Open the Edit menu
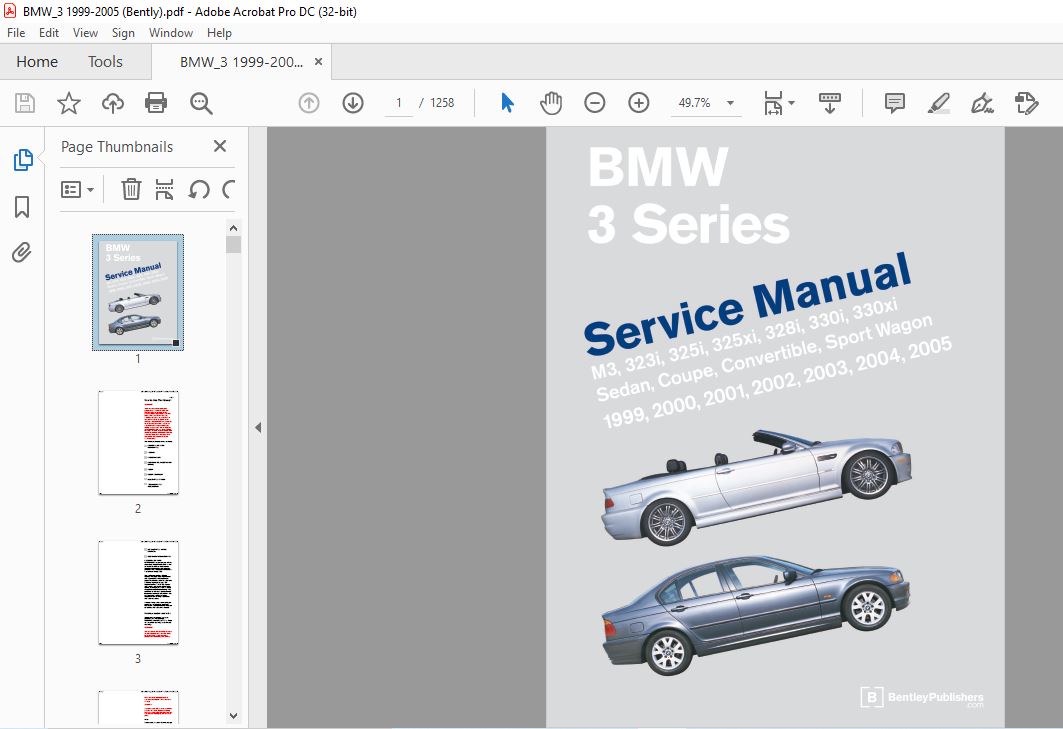 tap(48, 33)
